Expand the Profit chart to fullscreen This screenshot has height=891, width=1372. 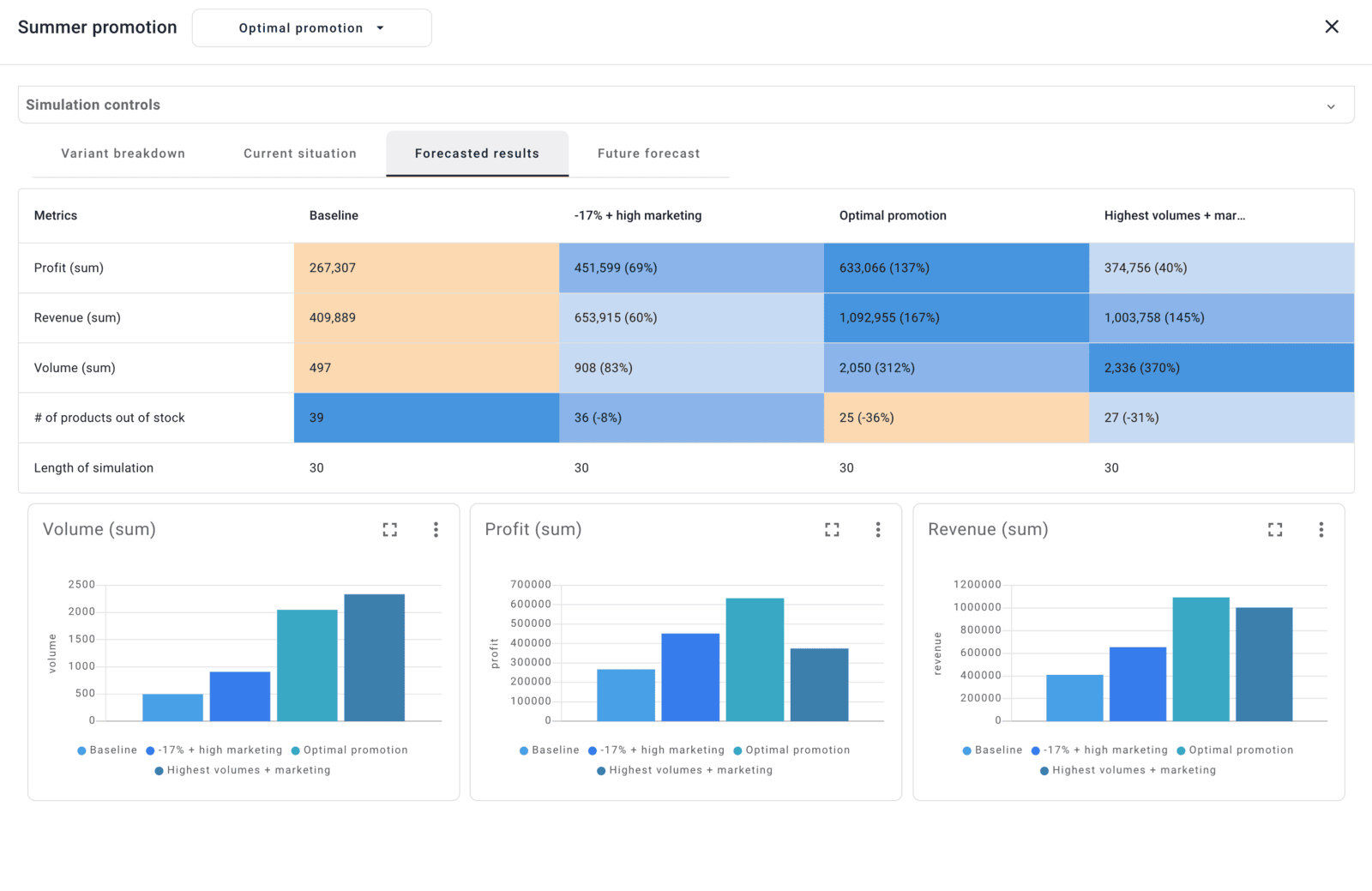click(x=832, y=529)
